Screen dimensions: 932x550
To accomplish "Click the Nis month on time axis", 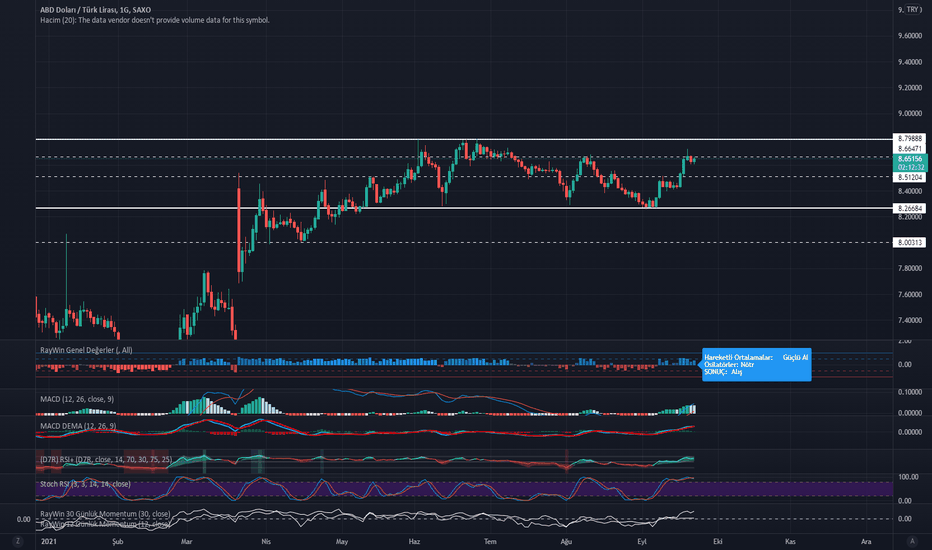I will [x=266, y=542].
